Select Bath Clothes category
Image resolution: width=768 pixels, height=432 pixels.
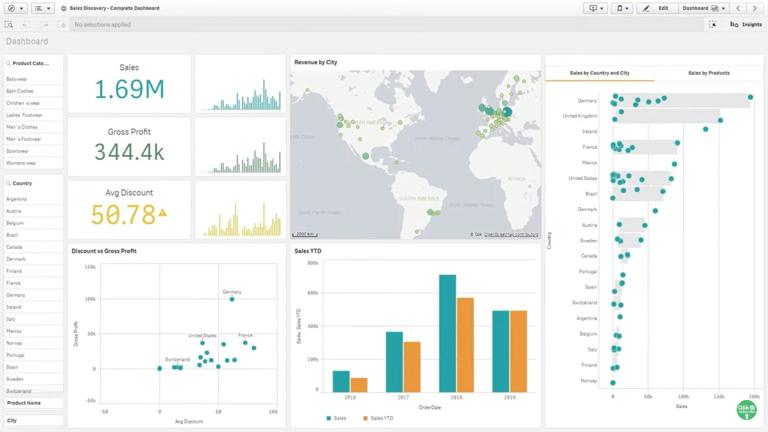(x=33, y=91)
